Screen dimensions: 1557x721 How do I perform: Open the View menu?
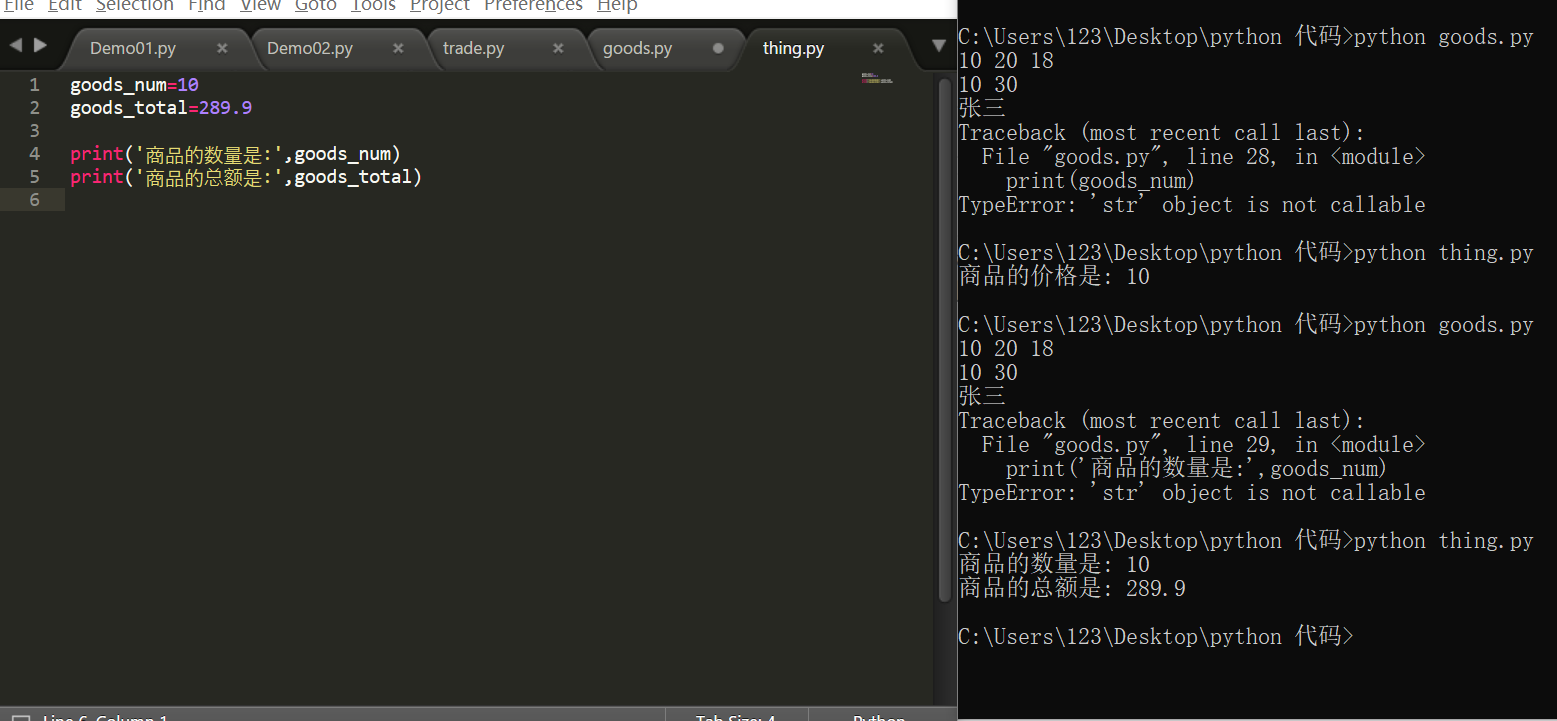(260, 6)
